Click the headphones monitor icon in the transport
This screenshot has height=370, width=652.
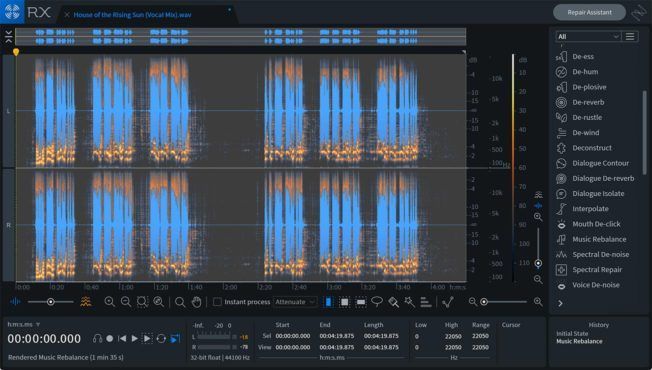[97, 338]
